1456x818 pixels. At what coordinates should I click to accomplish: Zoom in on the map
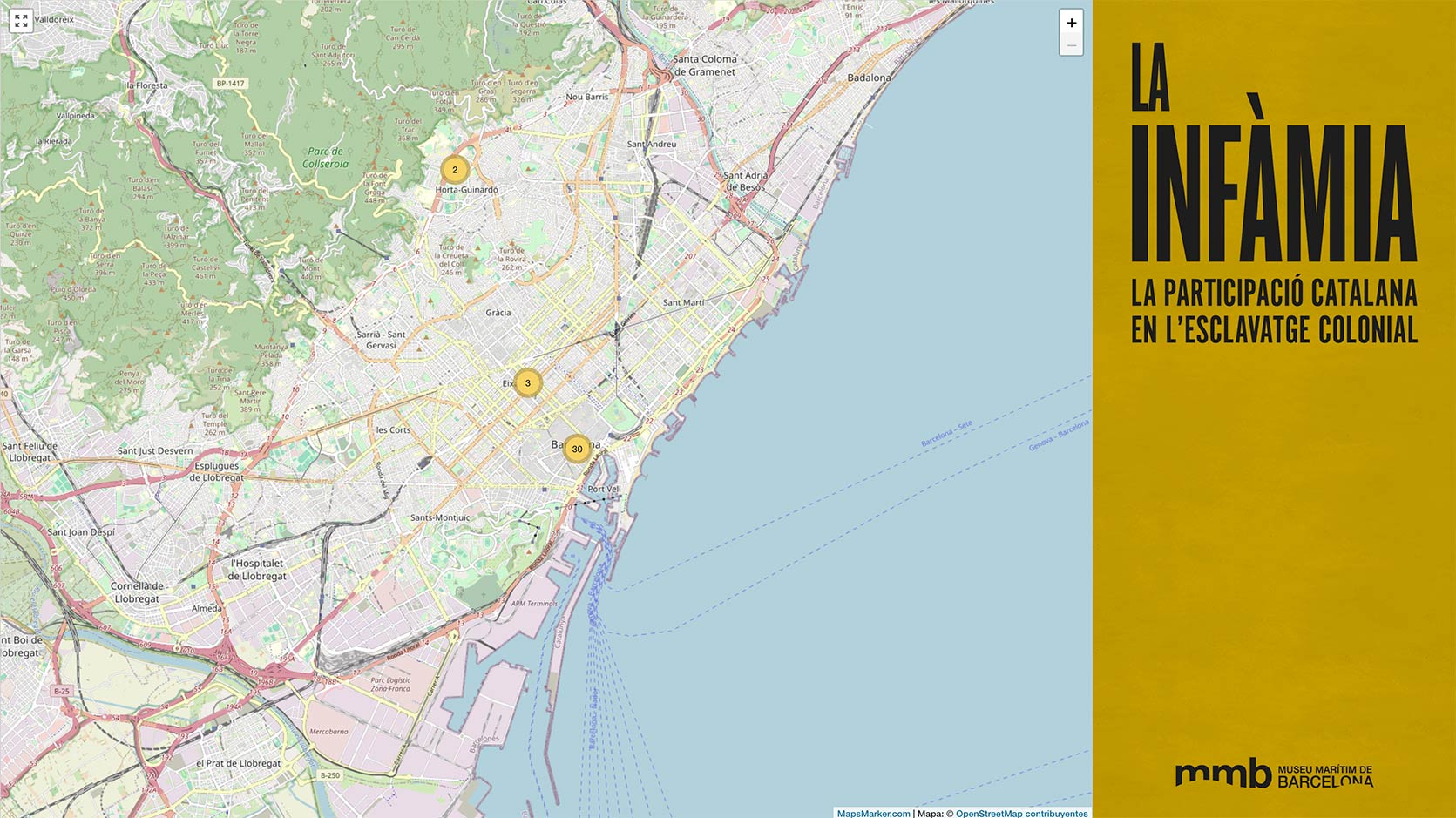pos(1071,23)
